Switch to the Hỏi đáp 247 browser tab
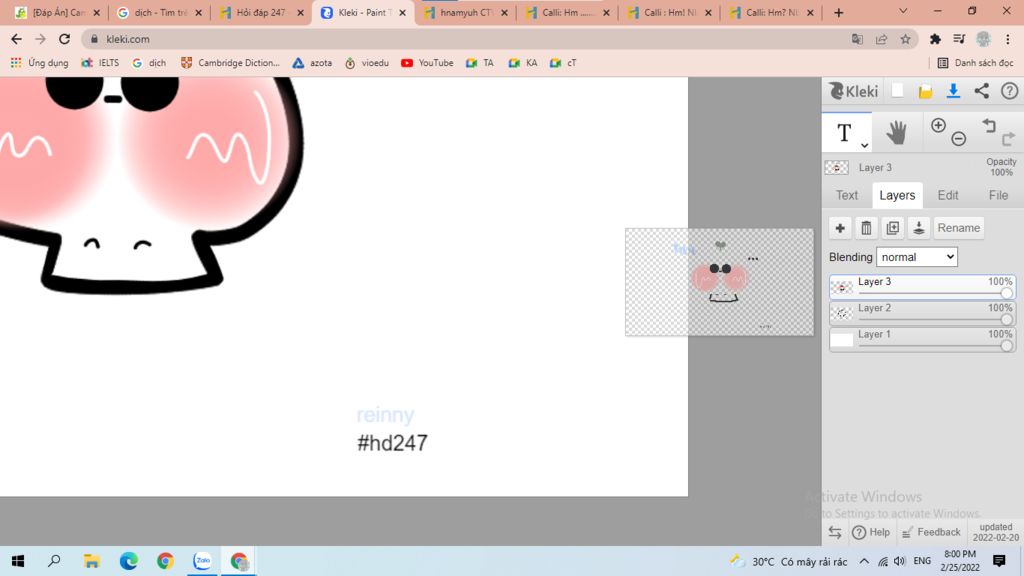 [x=261, y=12]
